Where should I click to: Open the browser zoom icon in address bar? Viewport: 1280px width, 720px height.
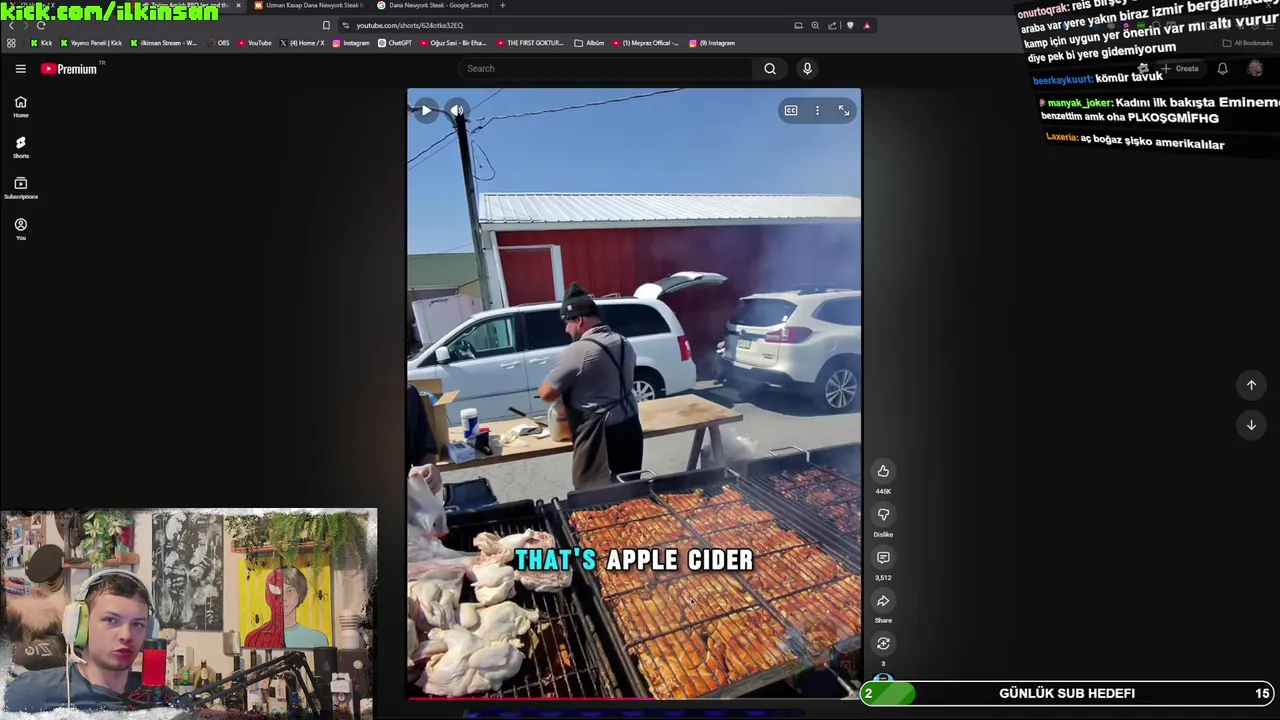click(815, 25)
